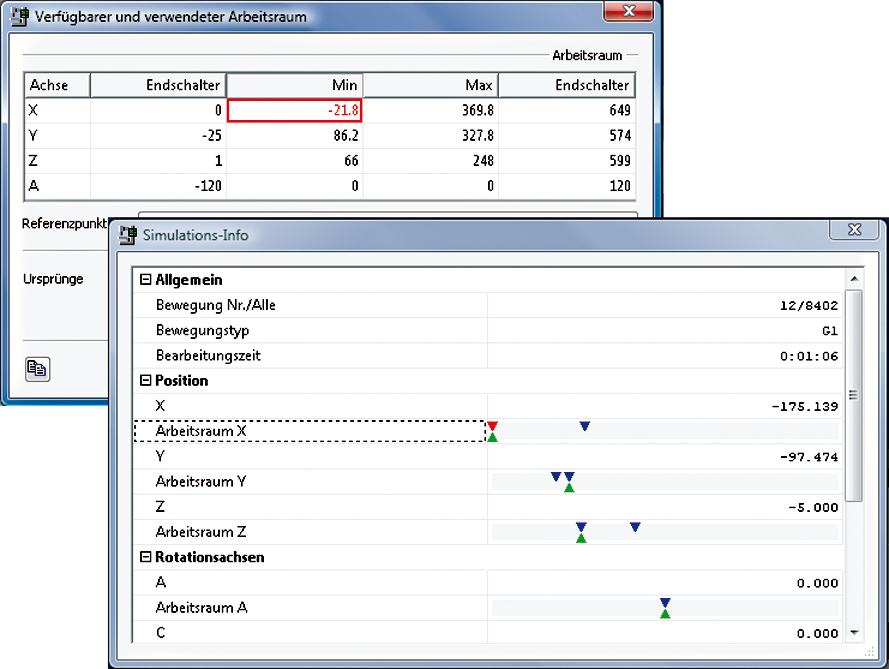Collapse the Position section
889x669 pixels.
146,381
